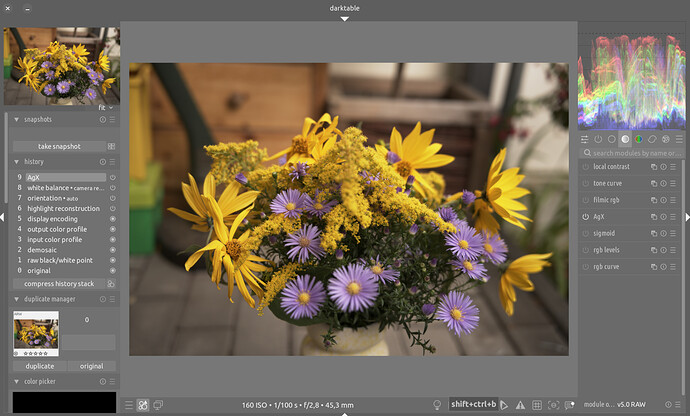The width and height of the screenshot is (690, 416).
Task: Collapse the snapshots panel
Action: pos(16,120)
